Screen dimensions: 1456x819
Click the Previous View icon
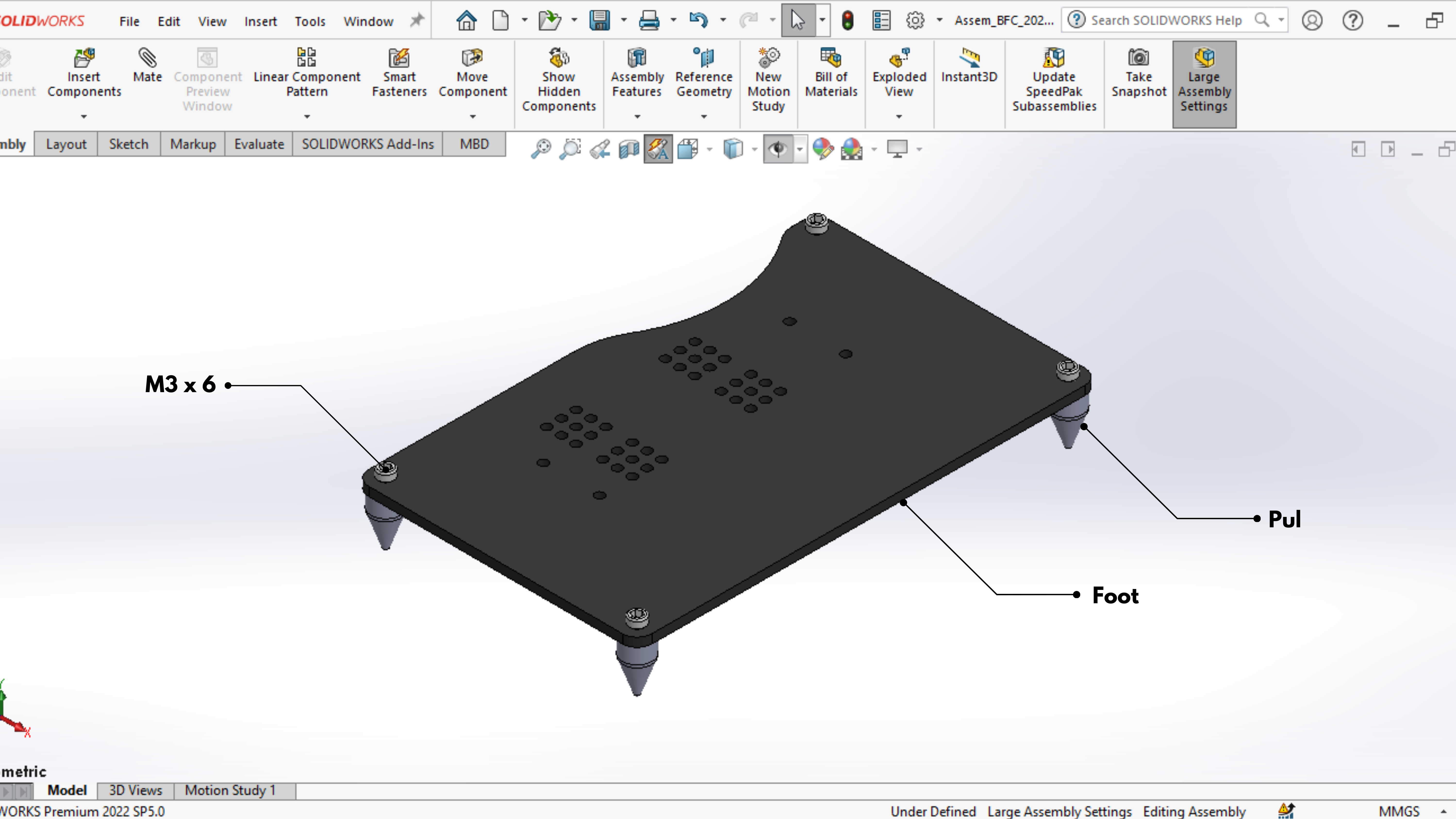point(600,149)
